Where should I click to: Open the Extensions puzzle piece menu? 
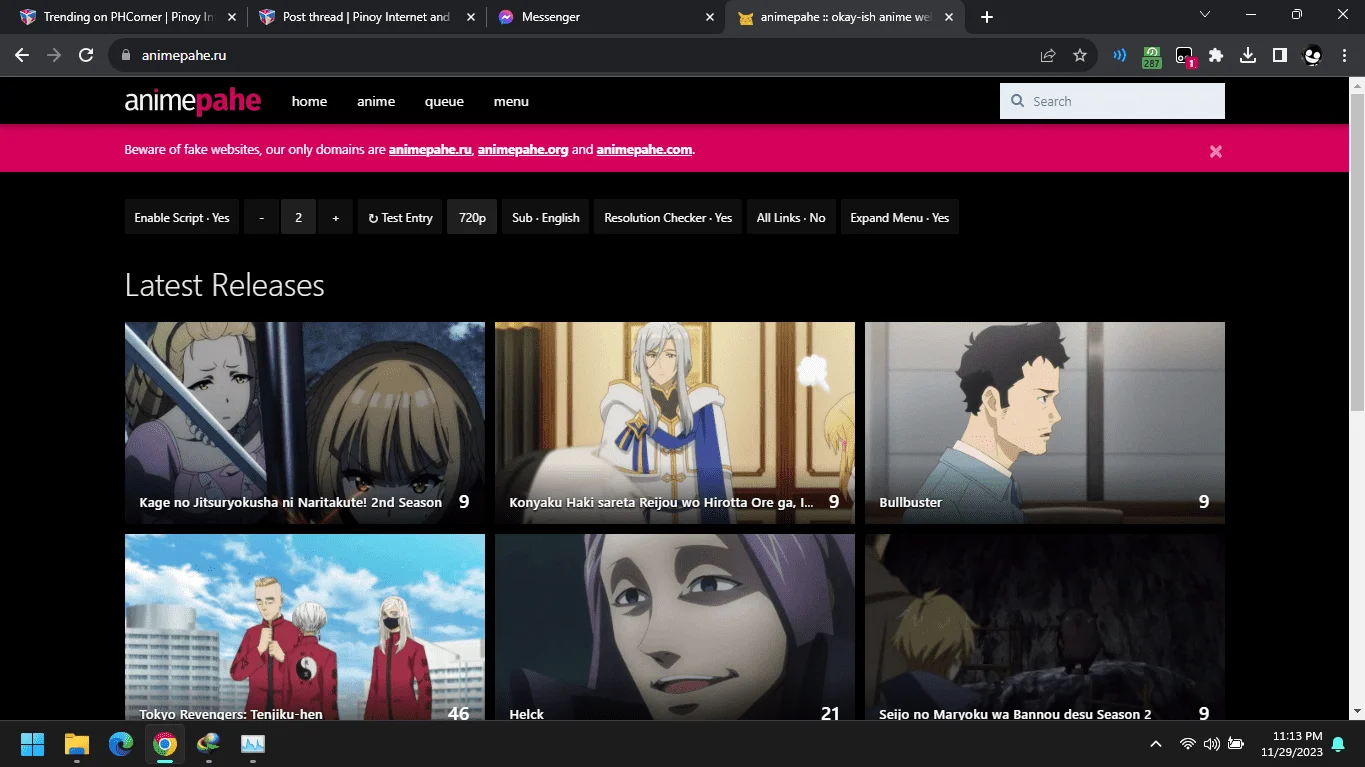(x=1216, y=56)
